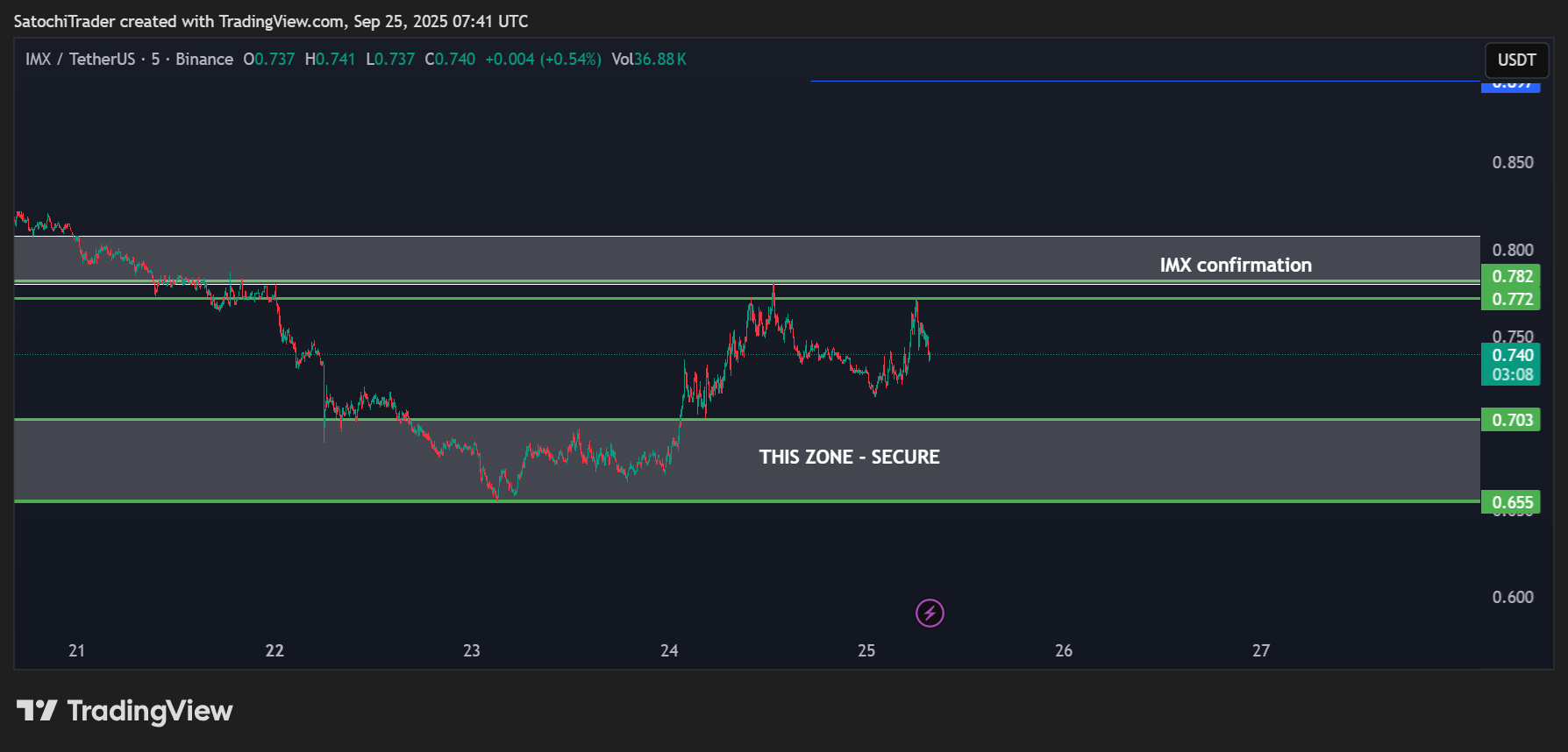Image resolution: width=1568 pixels, height=752 pixels.
Task: Click the 0.655 price label
Action: (1510, 502)
